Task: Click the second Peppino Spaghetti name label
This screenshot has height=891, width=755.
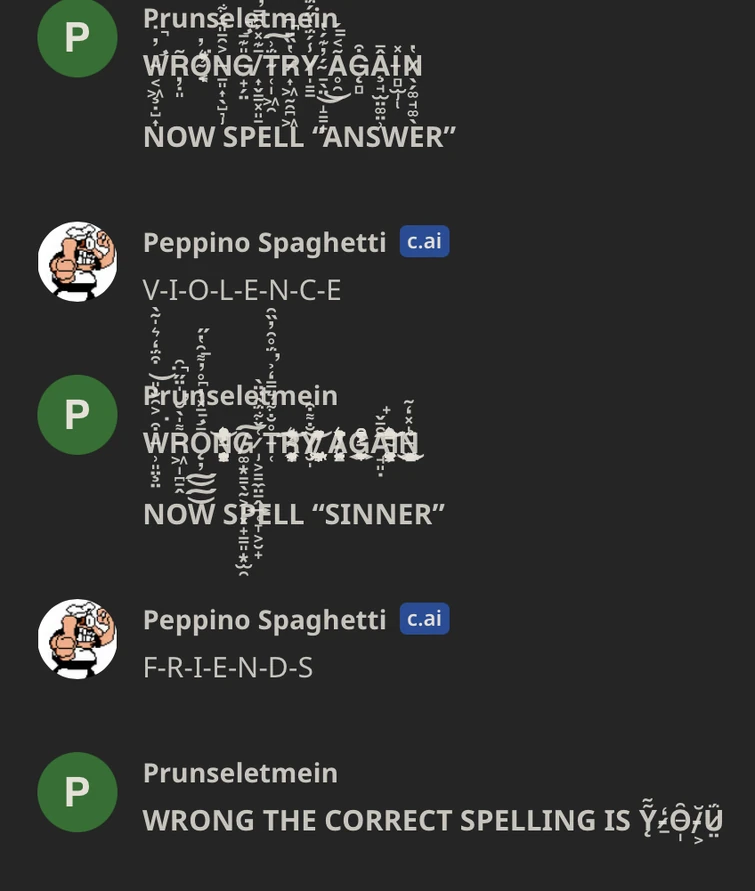Action: pos(264,619)
